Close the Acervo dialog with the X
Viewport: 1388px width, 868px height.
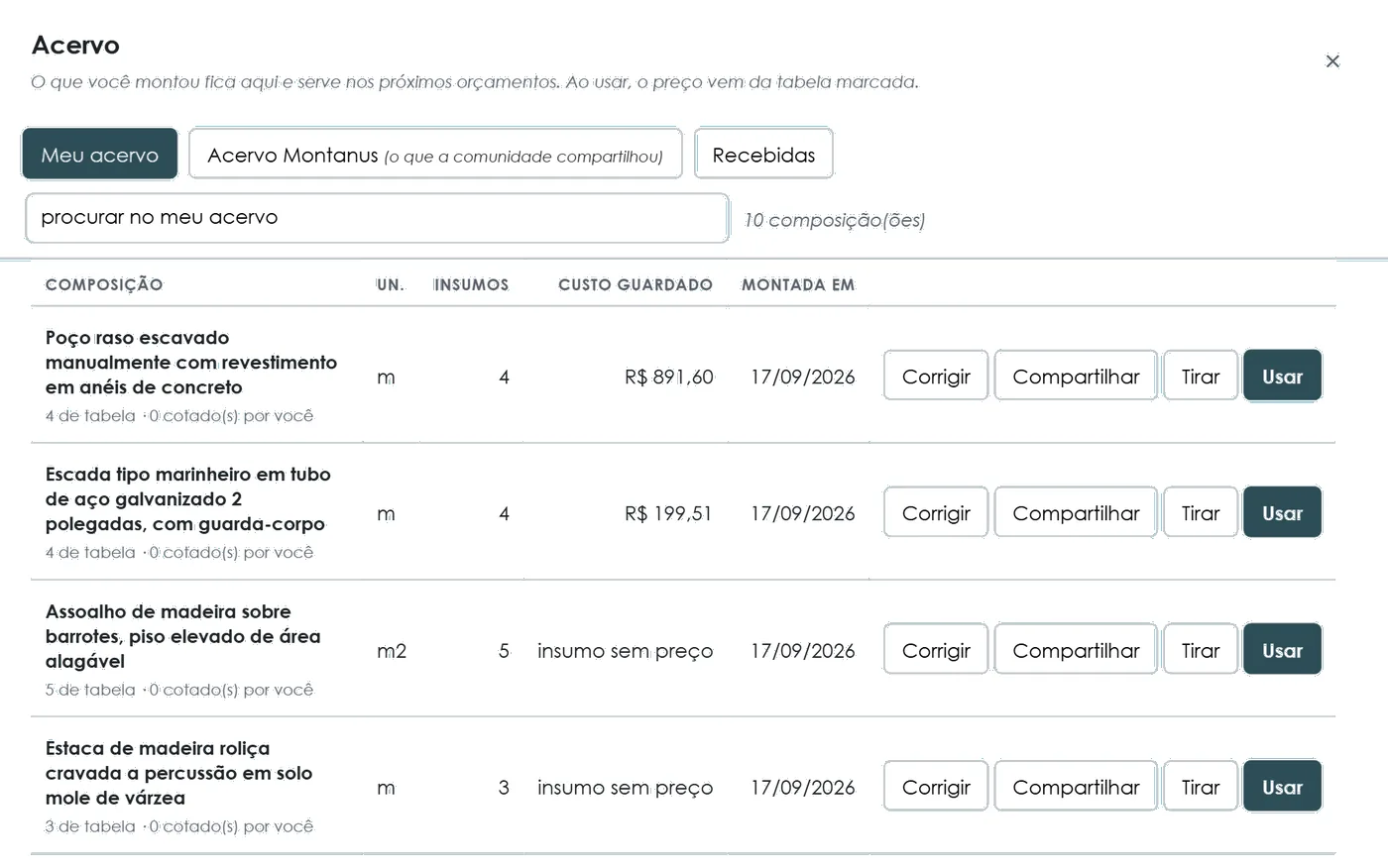coord(1332,61)
